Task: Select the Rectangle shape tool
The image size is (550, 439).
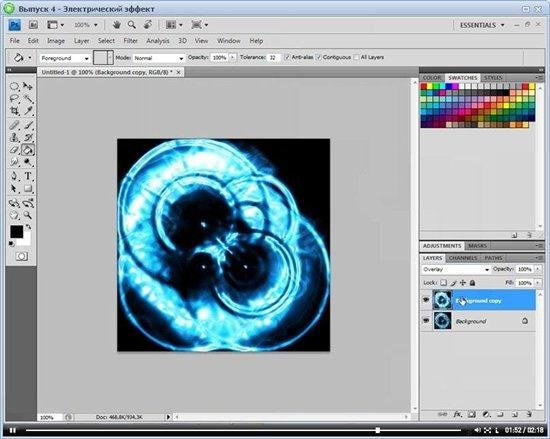Action: [x=28, y=189]
